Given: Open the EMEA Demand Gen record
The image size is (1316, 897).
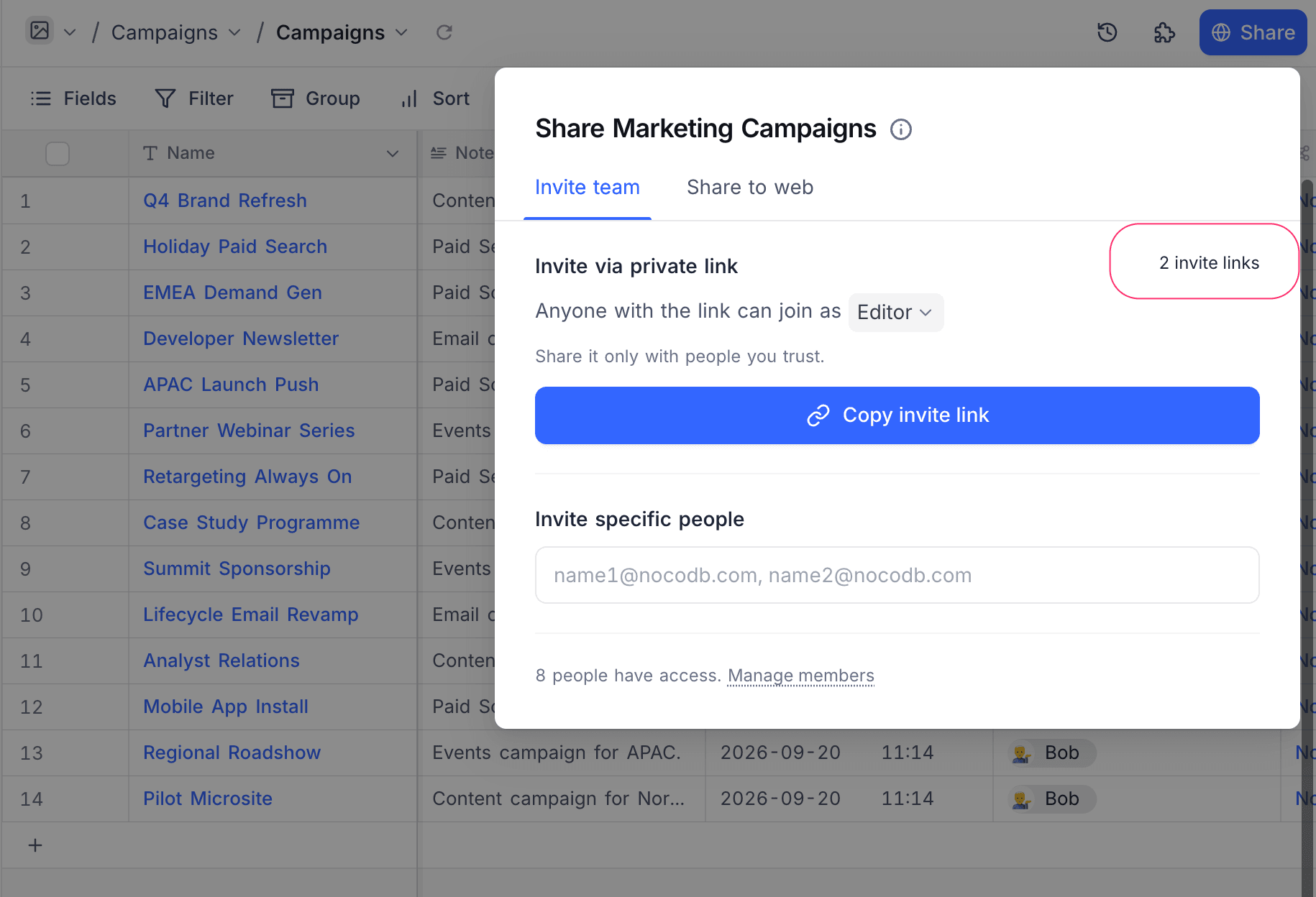Looking at the screenshot, I should [232, 293].
